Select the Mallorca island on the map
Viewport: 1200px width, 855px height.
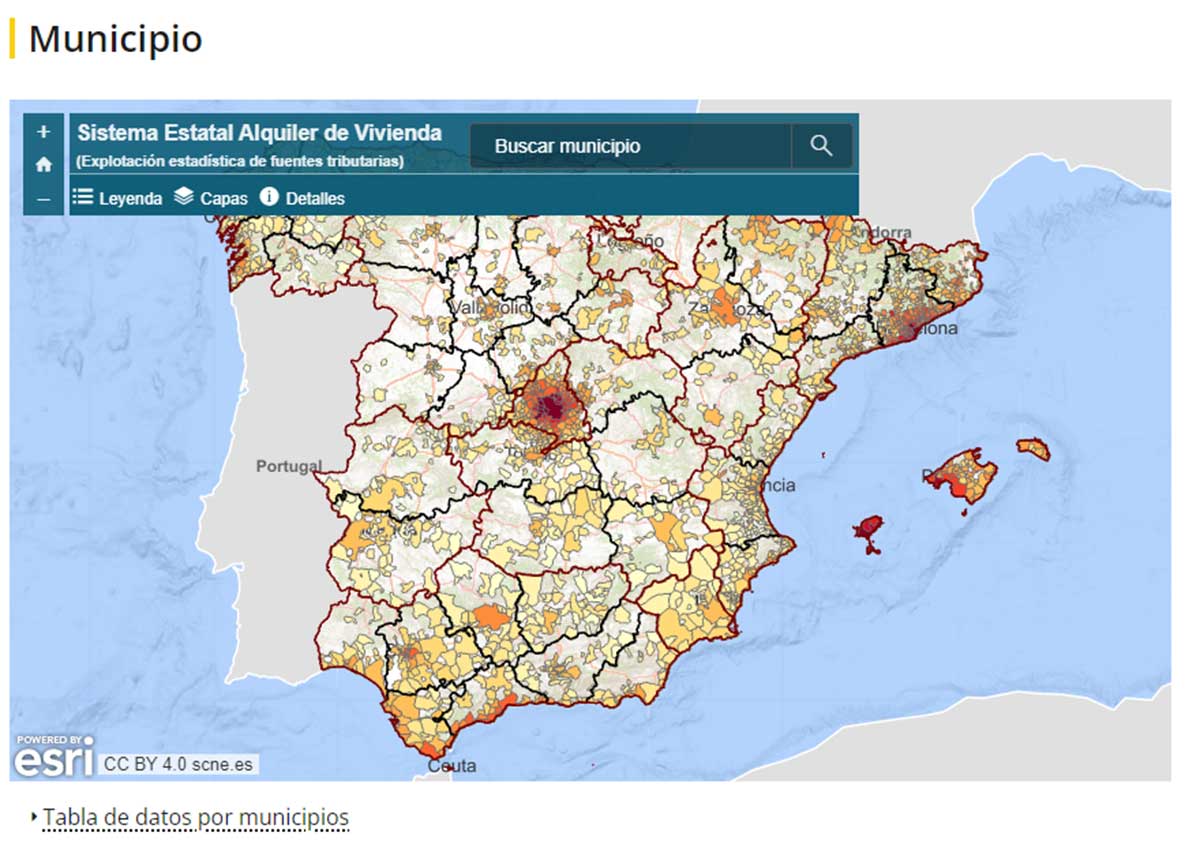coord(962,476)
